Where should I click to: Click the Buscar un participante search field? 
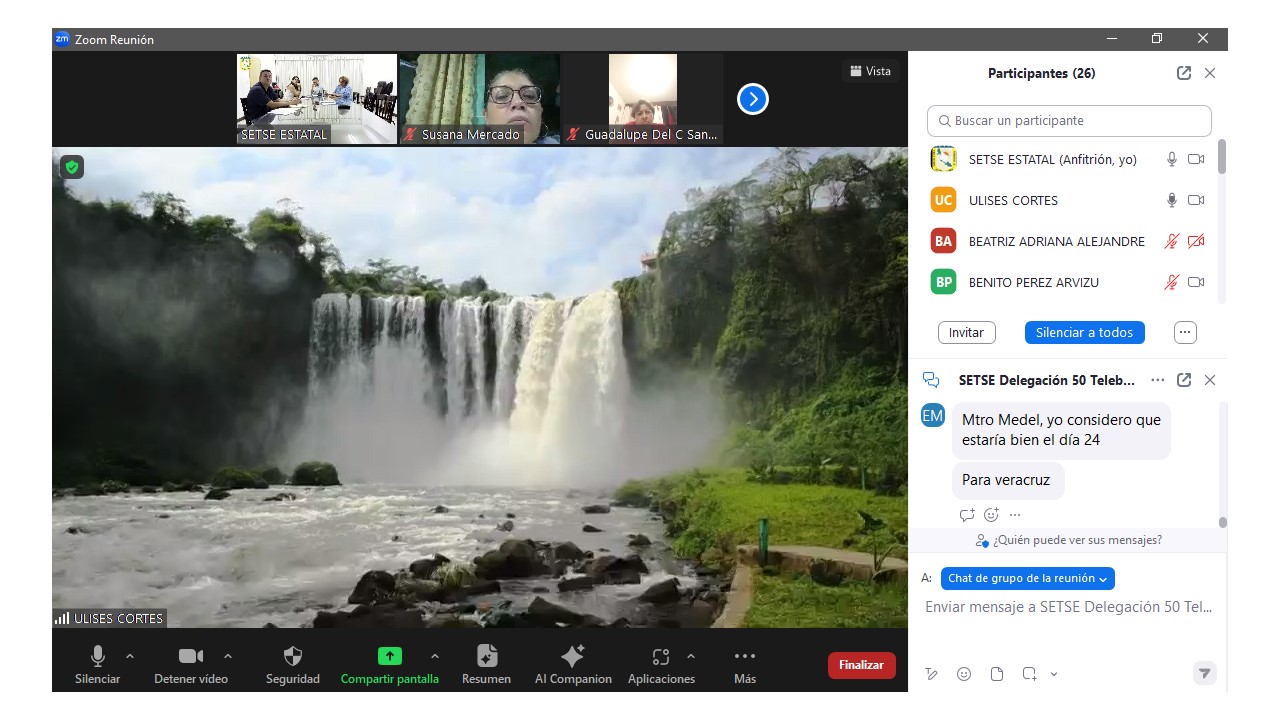click(x=1069, y=121)
